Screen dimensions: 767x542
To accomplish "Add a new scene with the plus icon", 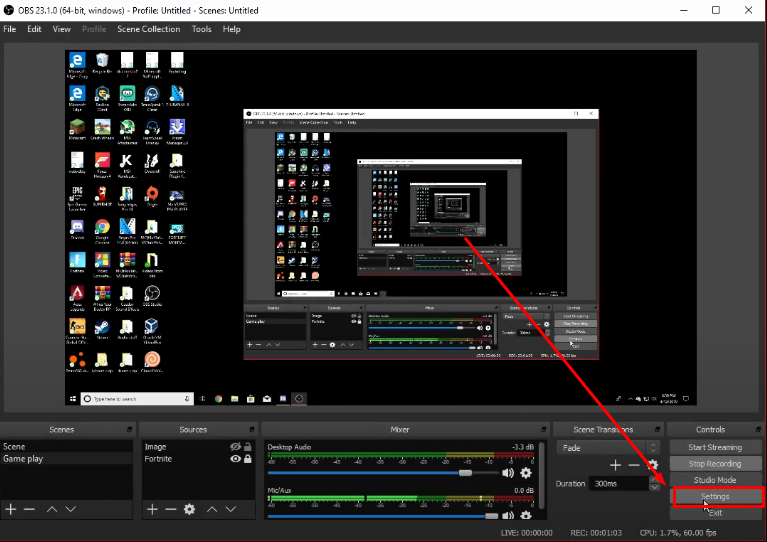I will click(11, 510).
